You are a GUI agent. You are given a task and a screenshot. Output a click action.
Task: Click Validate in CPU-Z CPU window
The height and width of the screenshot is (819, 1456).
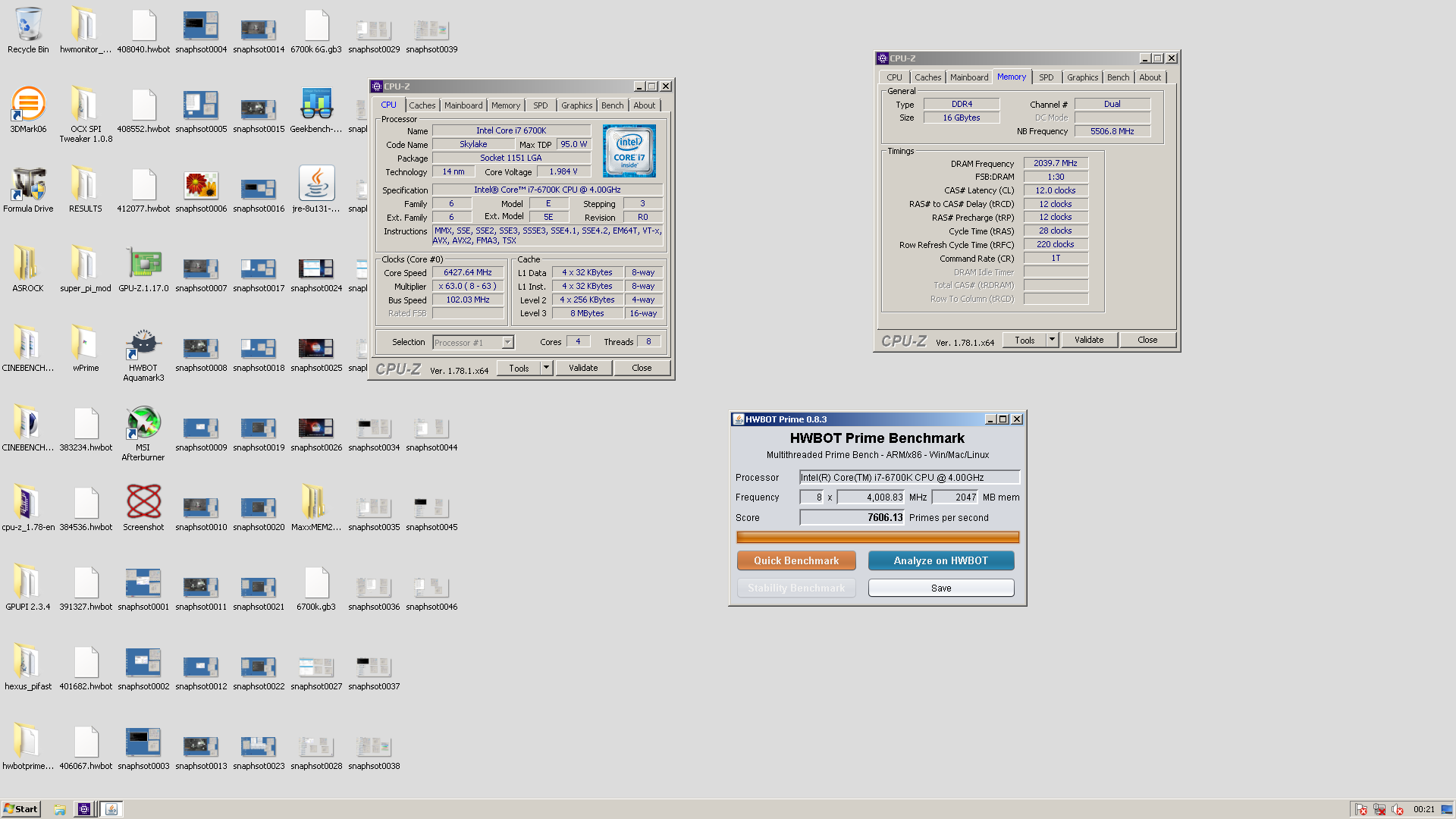(x=583, y=368)
